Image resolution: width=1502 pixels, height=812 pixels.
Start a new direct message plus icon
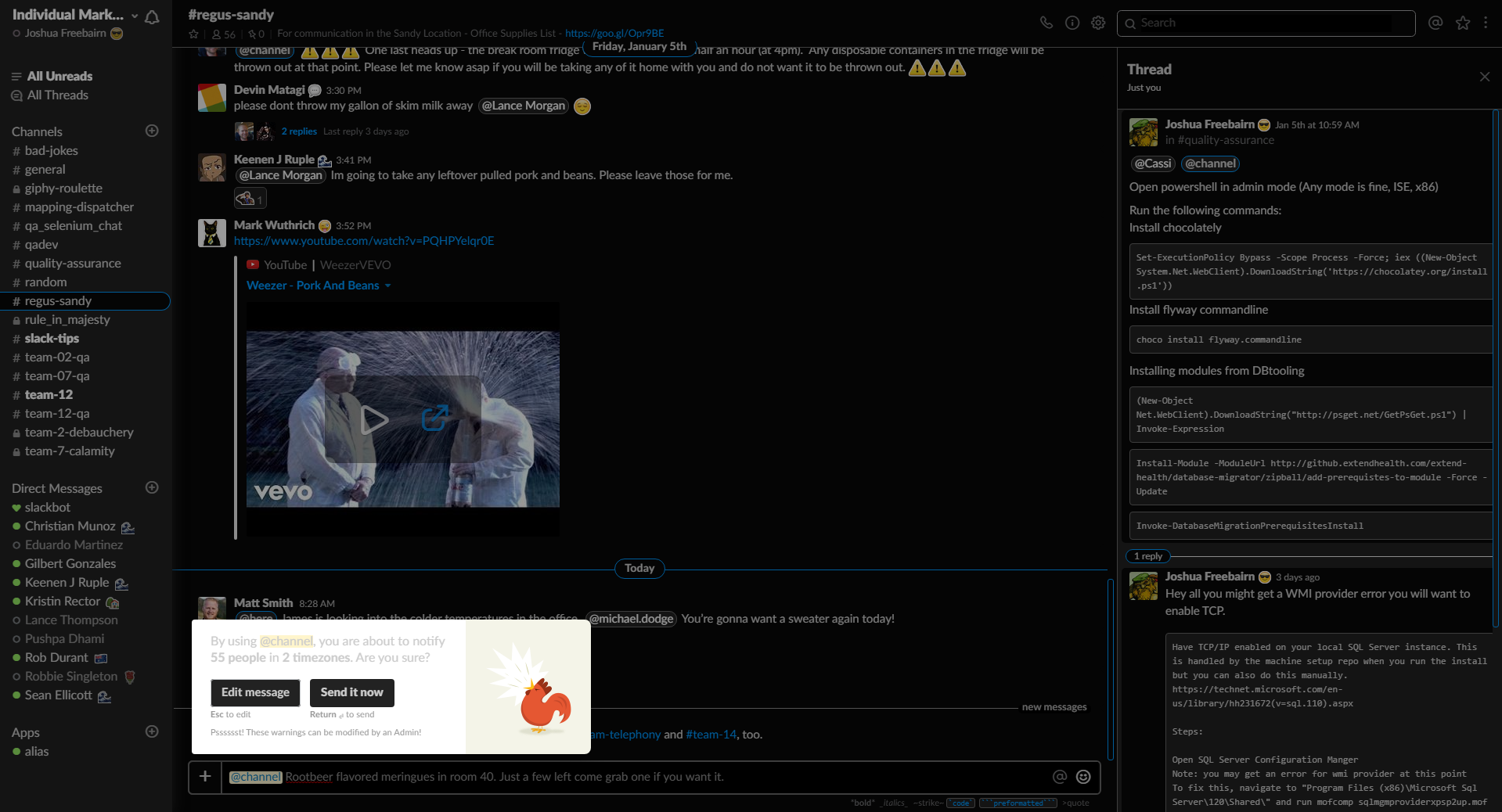coord(152,487)
